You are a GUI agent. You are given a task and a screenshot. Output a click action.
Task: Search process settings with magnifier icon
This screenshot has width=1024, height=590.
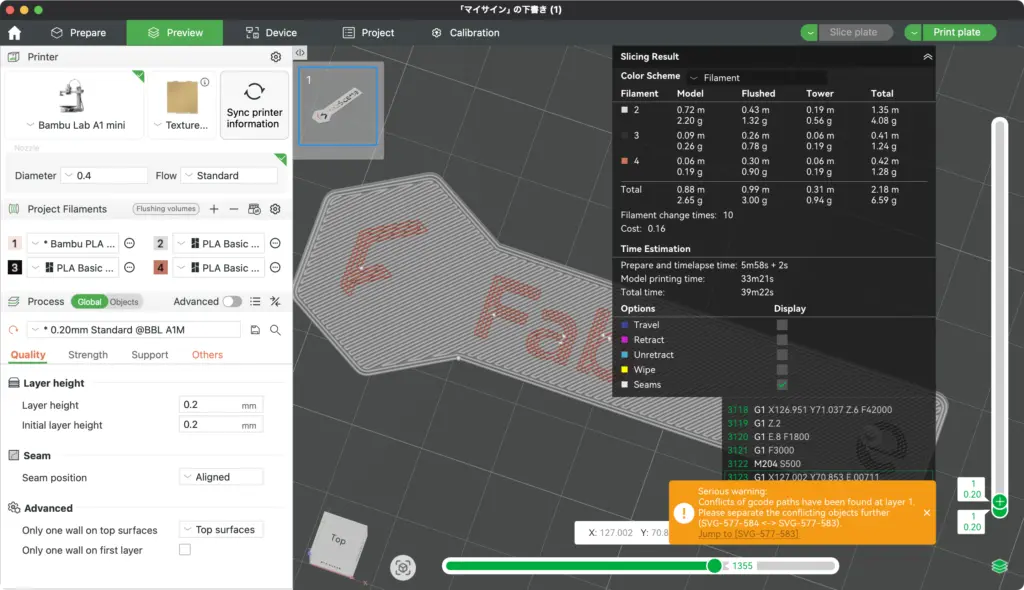pos(276,330)
